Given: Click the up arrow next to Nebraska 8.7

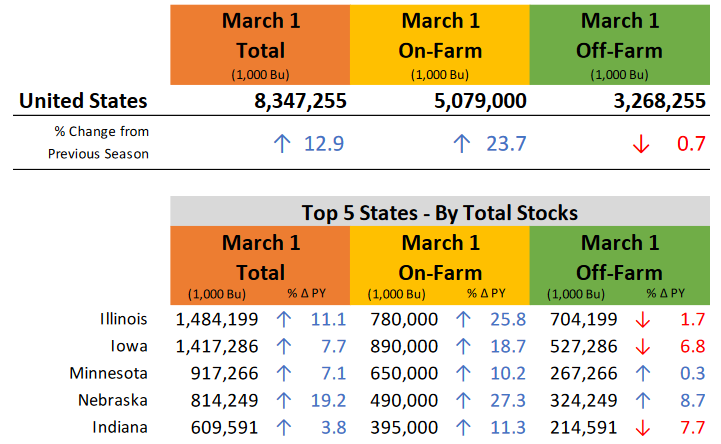Looking at the screenshot, I should coord(643,401).
